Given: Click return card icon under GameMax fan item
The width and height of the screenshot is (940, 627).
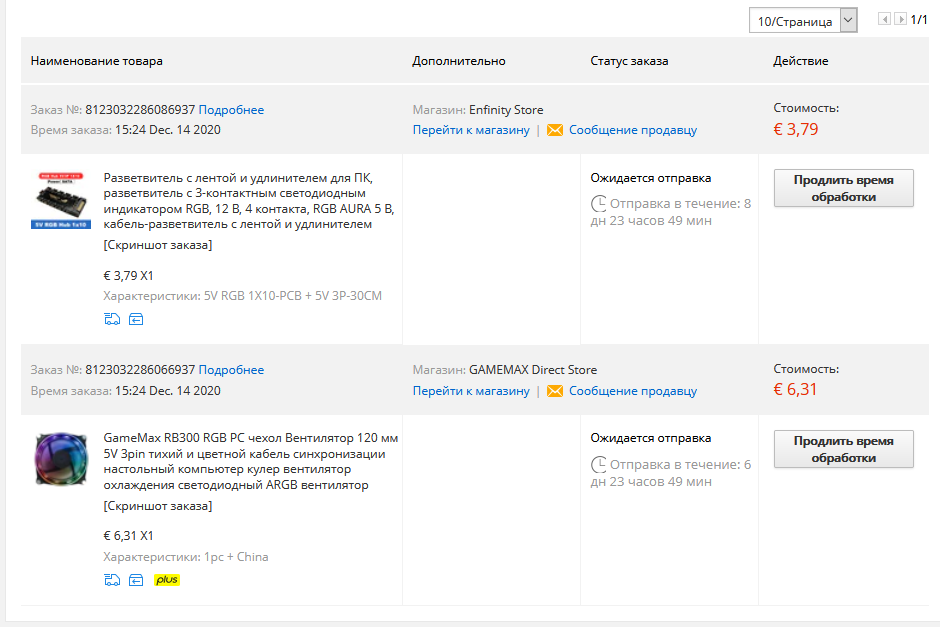Looking at the screenshot, I should [136, 580].
